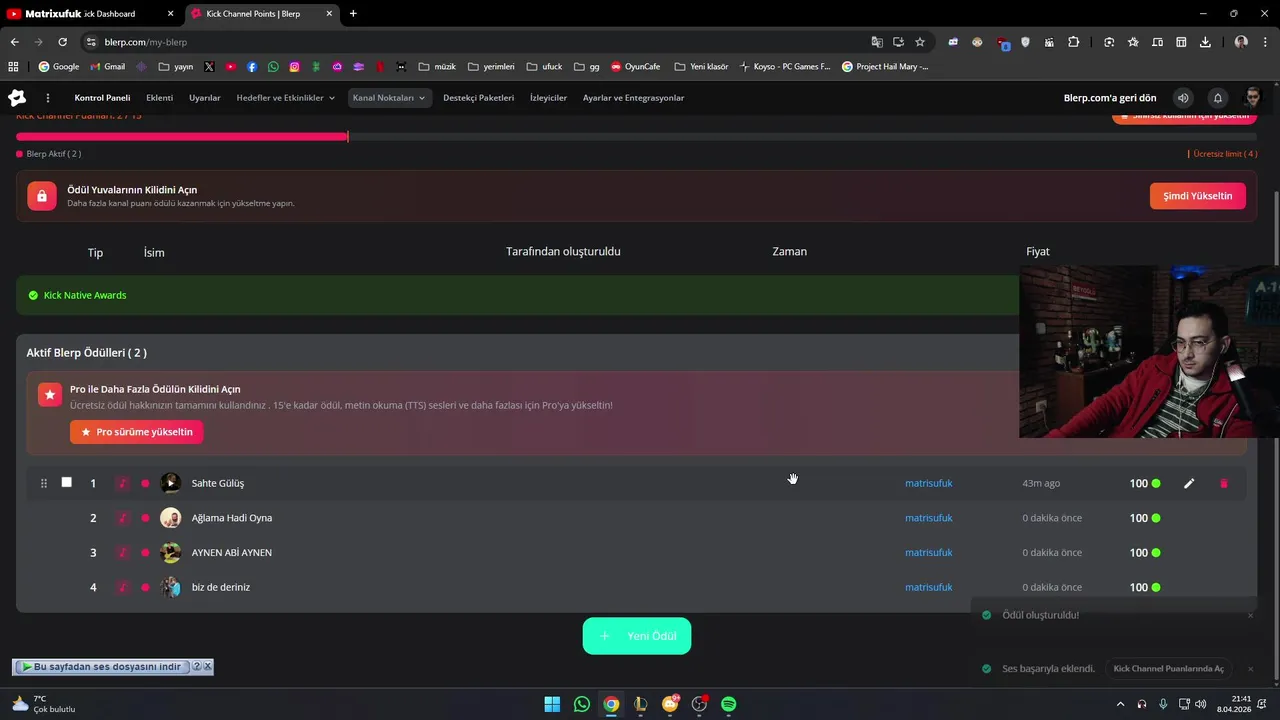This screenshot has width=1280, height=720.
Task: Click the address bar showing blerp.com/my-blerp
Action: tap(480, 42)
